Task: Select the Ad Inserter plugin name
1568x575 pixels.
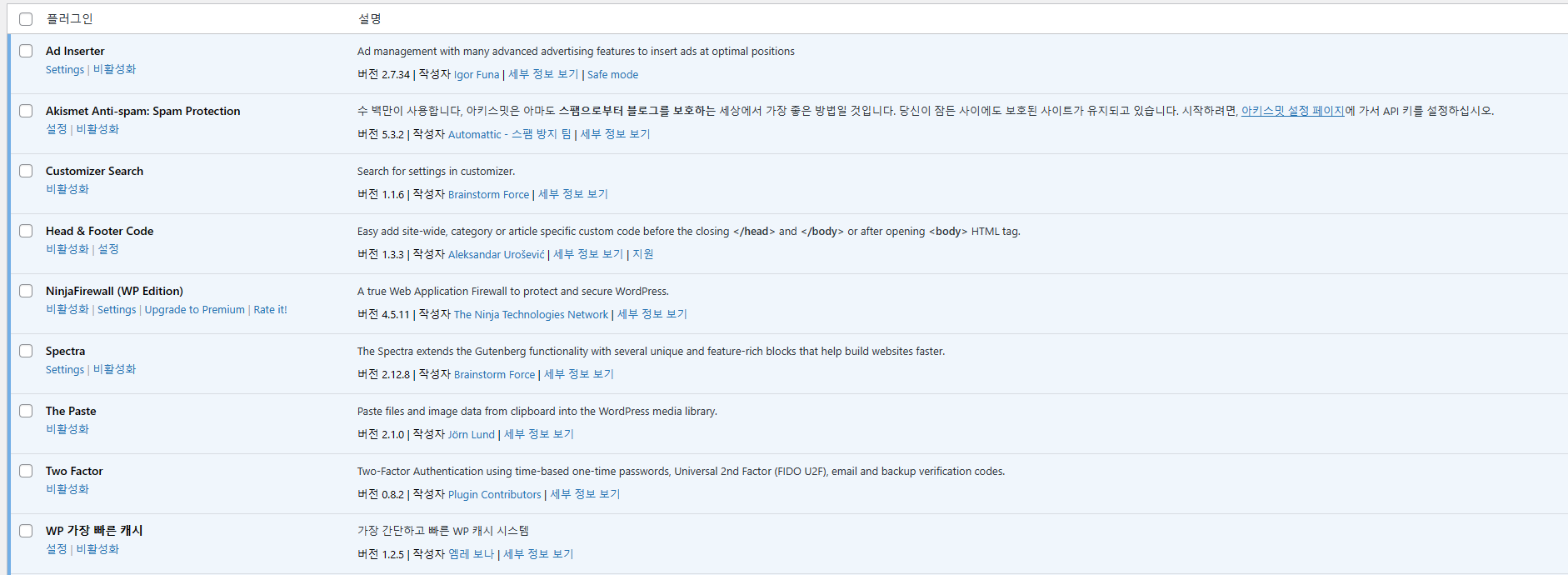Action: [75, 52]
